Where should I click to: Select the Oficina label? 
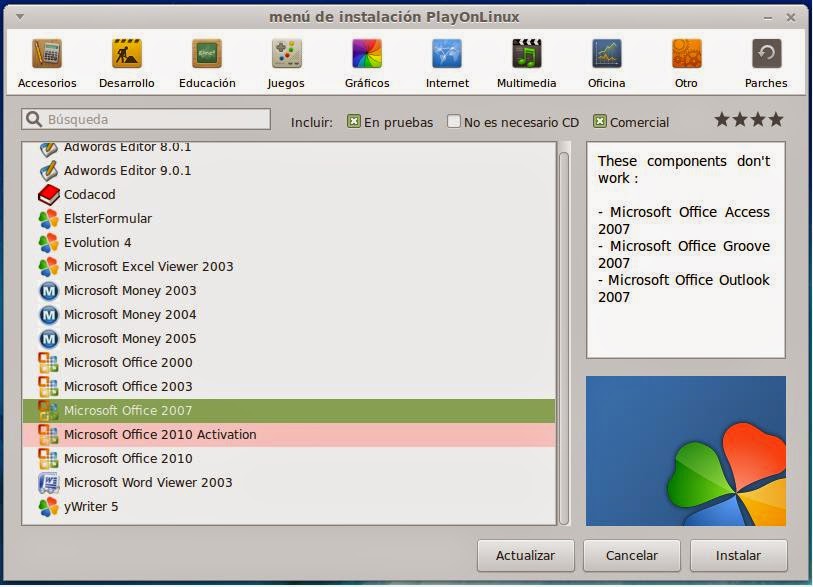coord(607,83)
